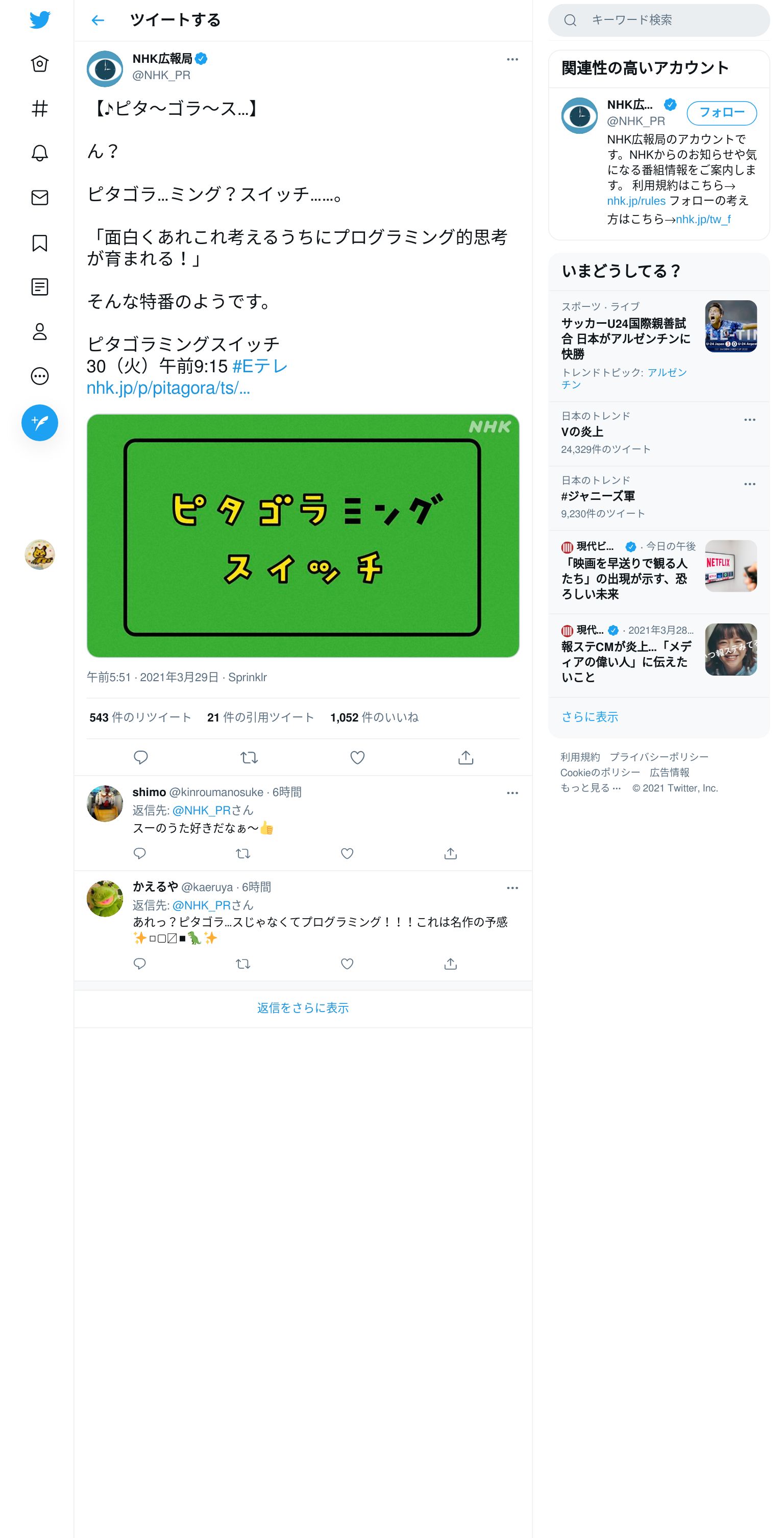View the 543 件のリツイート list
This screenshot has height=1538, width=784.
(140, 717)
